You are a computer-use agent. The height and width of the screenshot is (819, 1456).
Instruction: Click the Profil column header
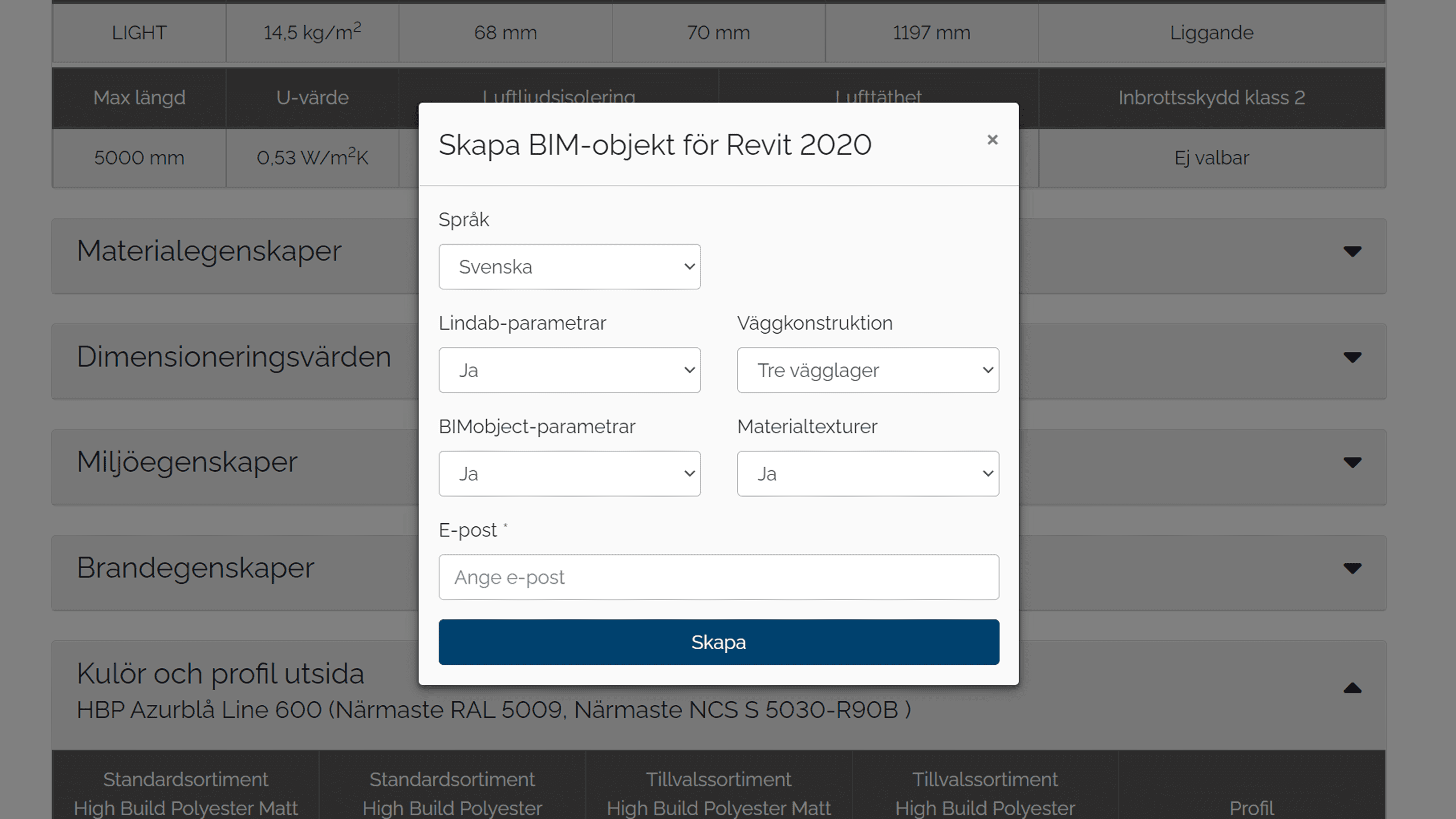point(1251,807)
